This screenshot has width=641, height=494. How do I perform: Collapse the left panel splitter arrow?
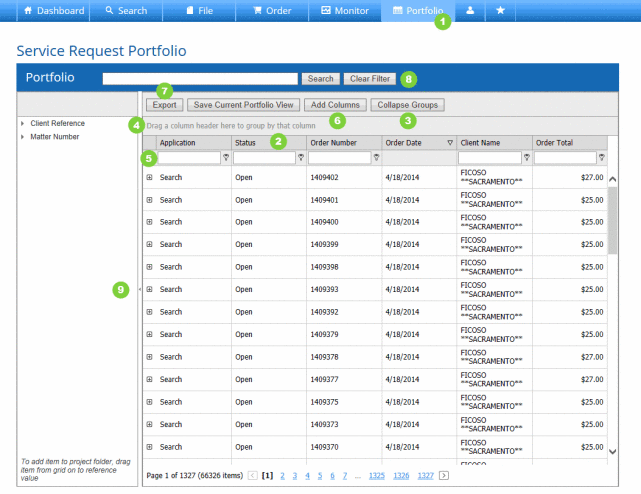pos(140,289)
